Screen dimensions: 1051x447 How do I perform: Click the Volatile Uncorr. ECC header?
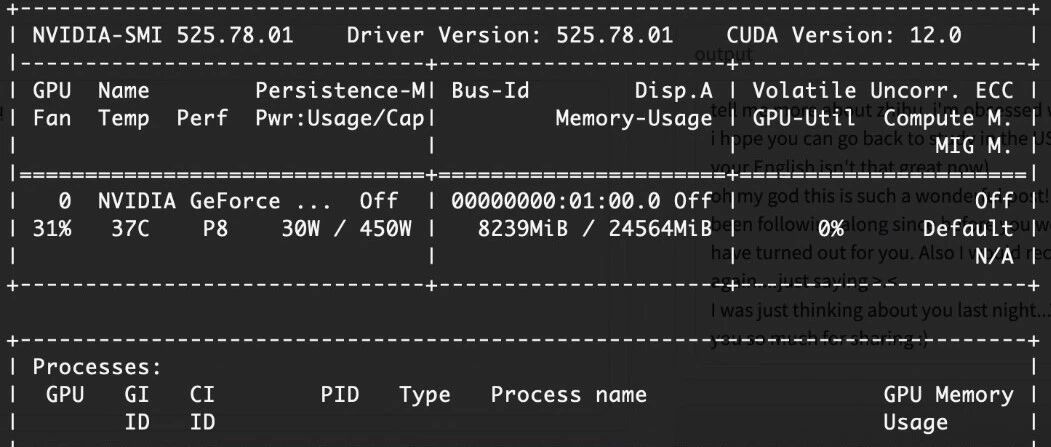[883, 90]
